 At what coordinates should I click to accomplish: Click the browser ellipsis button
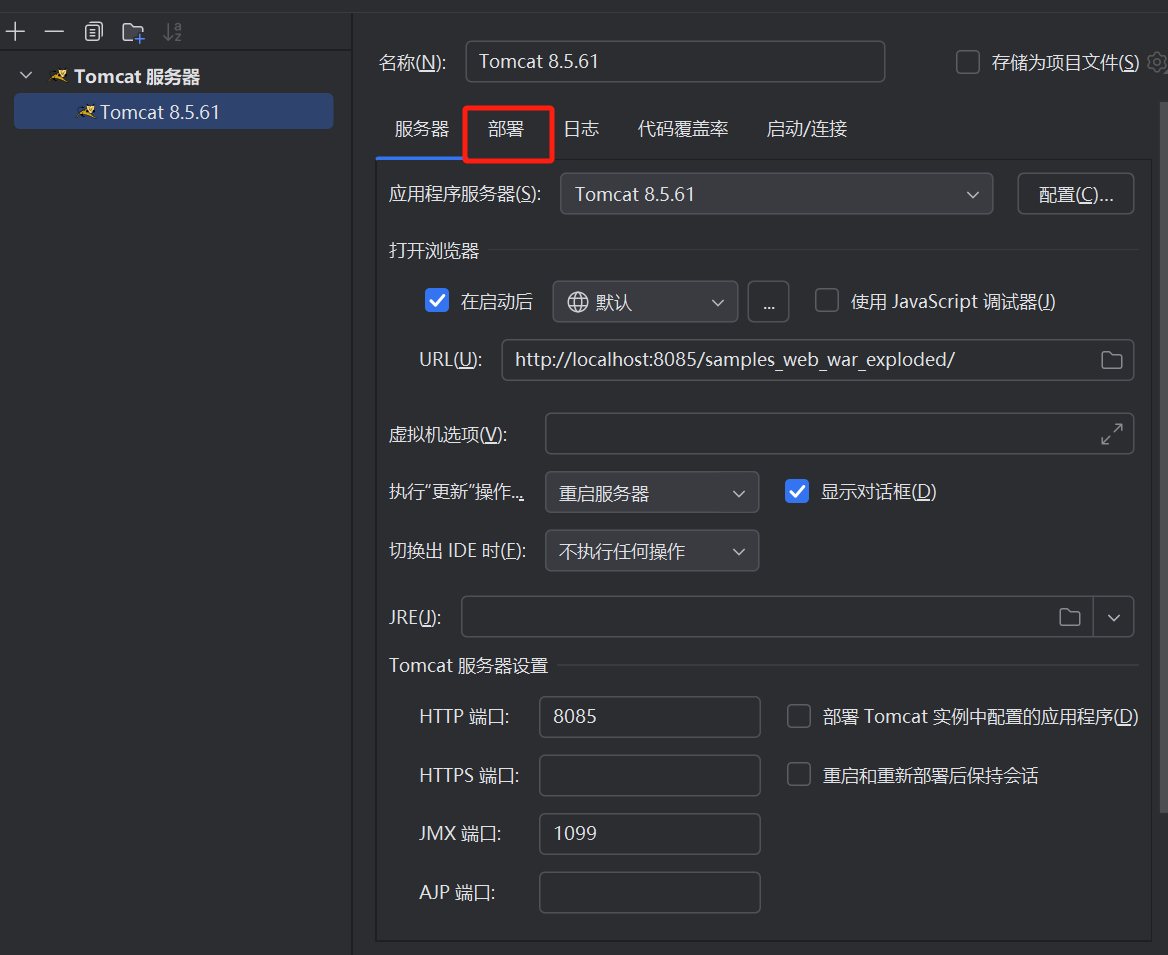pos(768,302)
